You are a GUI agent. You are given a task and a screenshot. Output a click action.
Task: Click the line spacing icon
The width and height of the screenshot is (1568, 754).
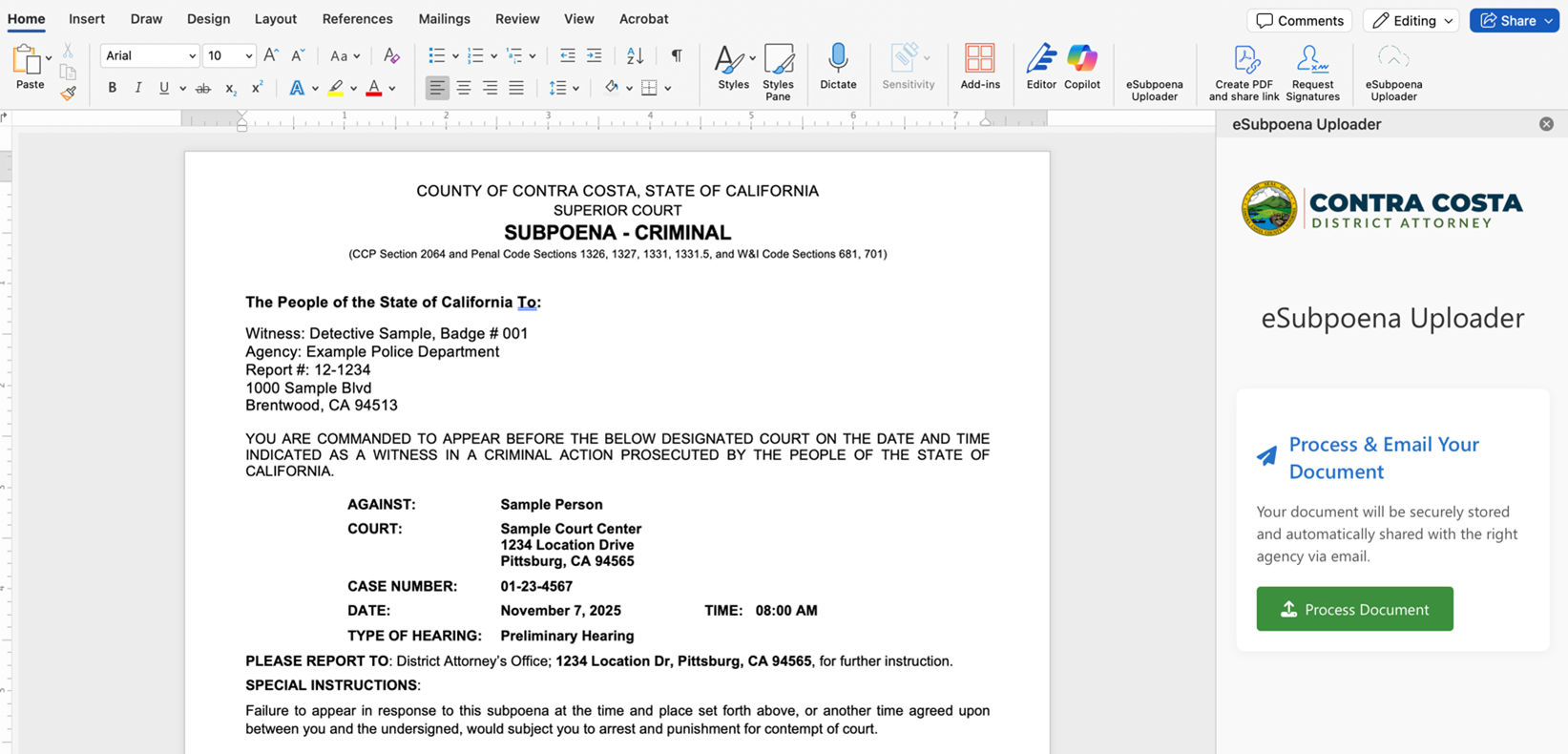tap(558, 89)
